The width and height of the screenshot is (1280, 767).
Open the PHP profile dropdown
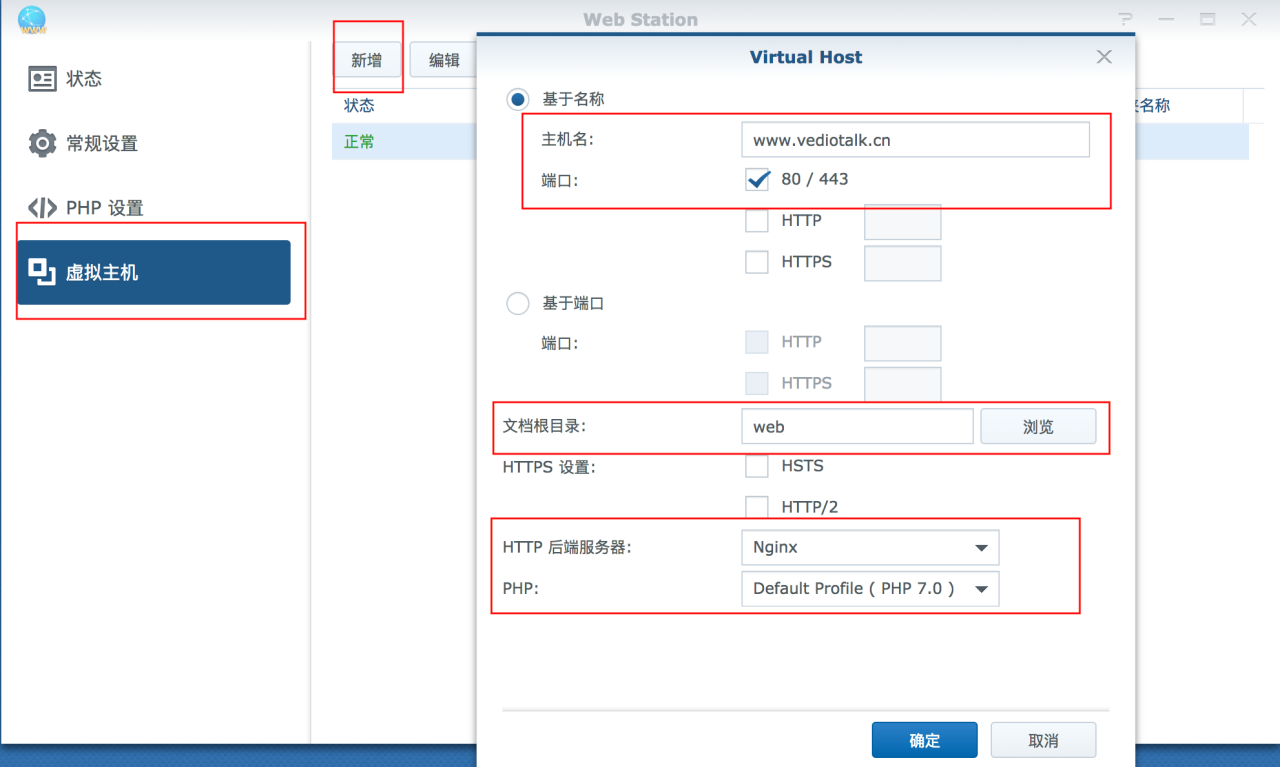pyautogui.click(x=869, y=588)
